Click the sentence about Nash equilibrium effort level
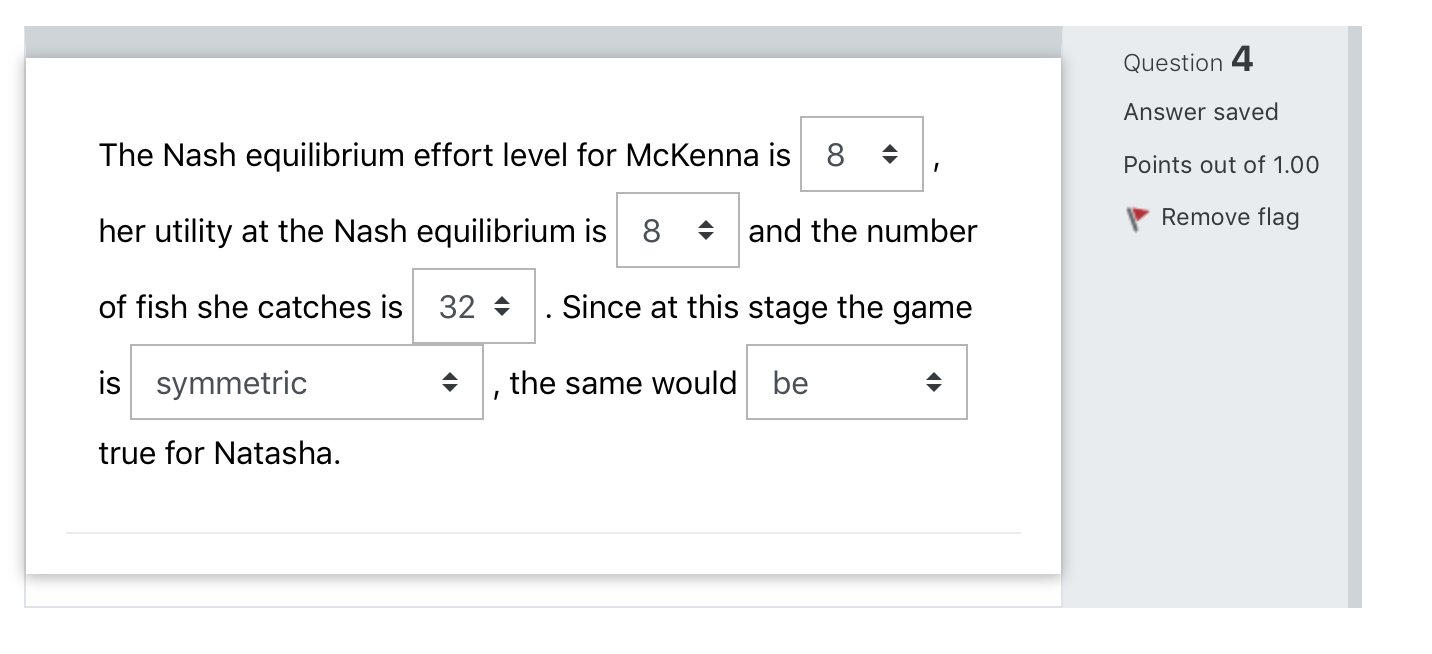 pyautogui.click(x=444, y=156)
